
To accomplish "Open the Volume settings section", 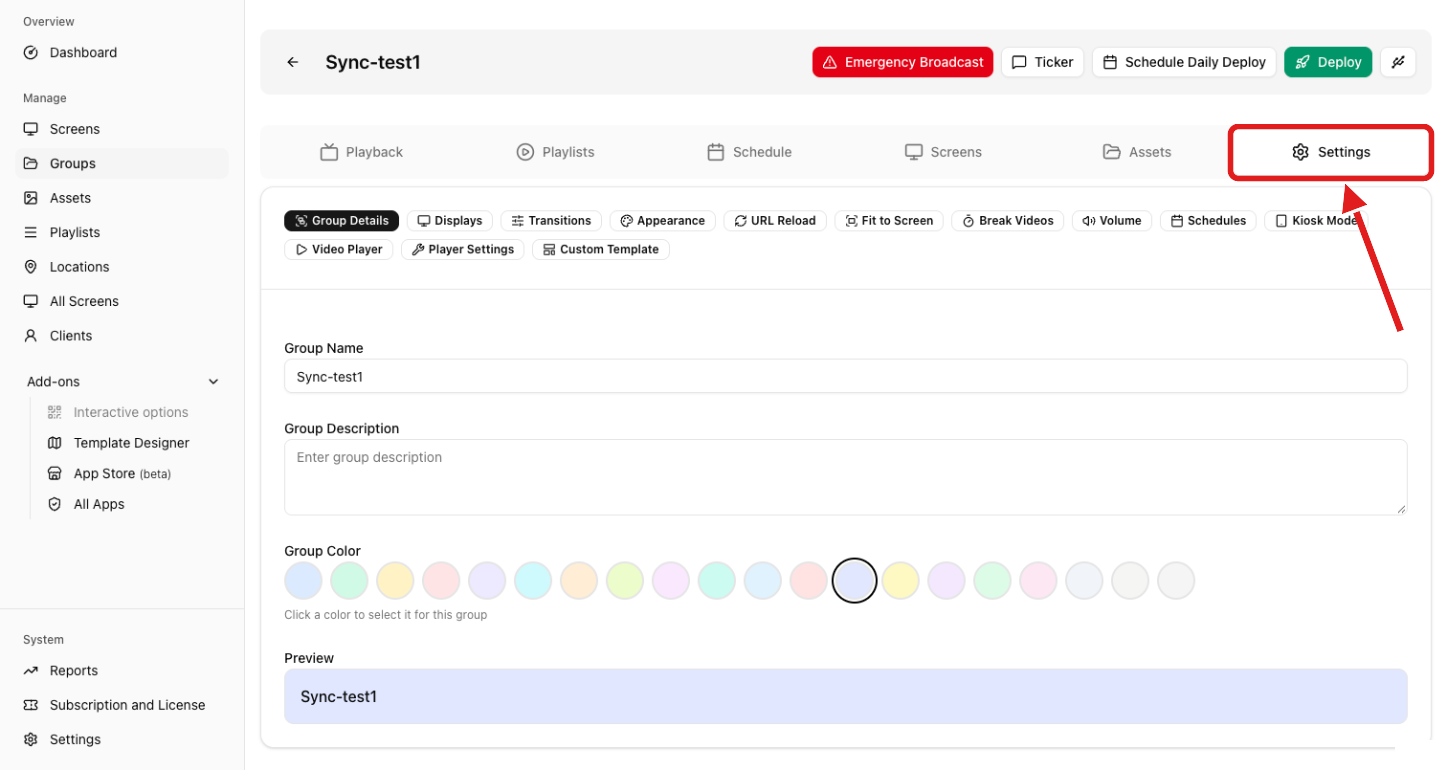I will 1112,221.
